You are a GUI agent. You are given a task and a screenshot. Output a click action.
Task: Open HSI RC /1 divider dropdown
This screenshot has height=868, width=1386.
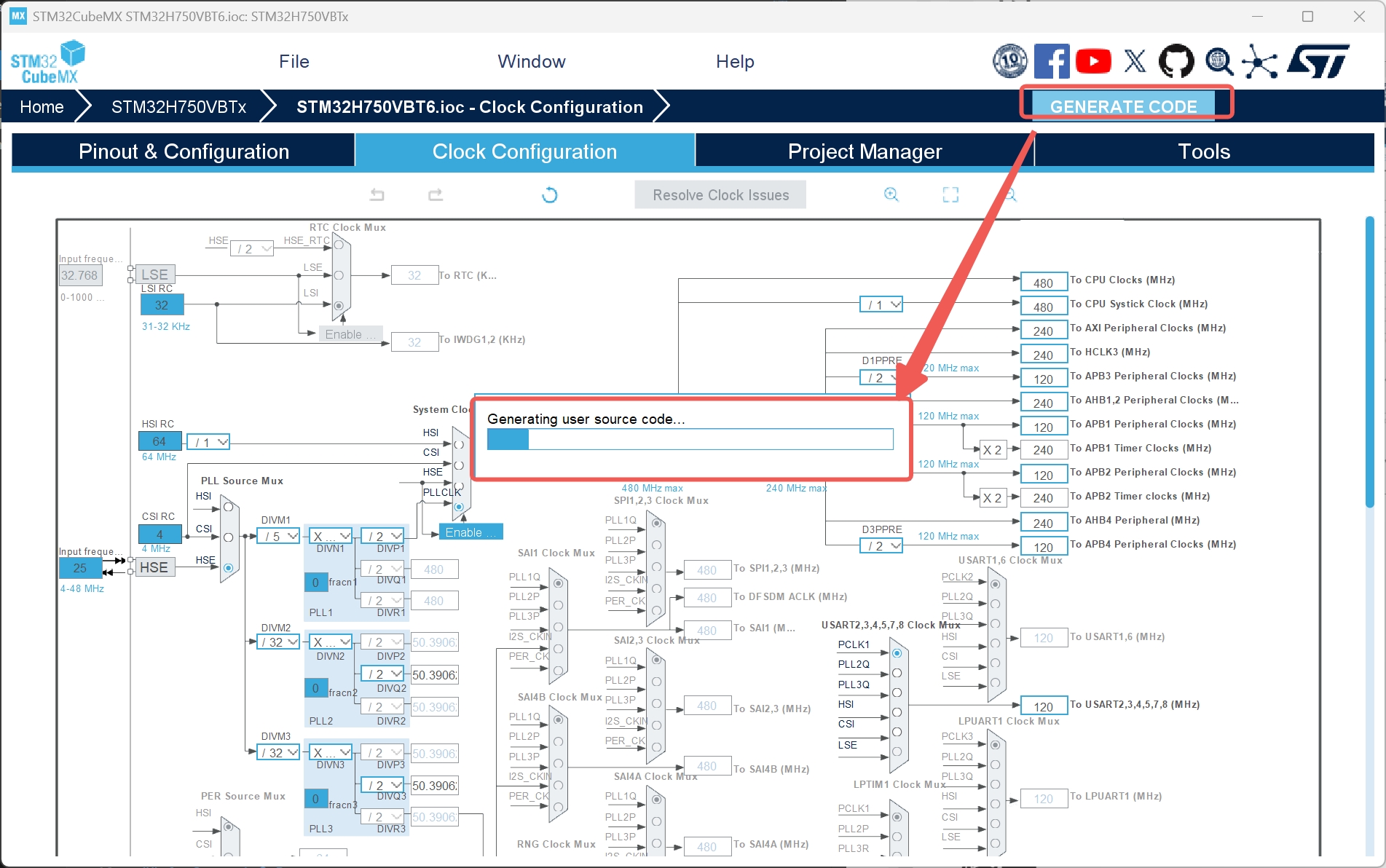pyautogui.click(x=208, y=442)
